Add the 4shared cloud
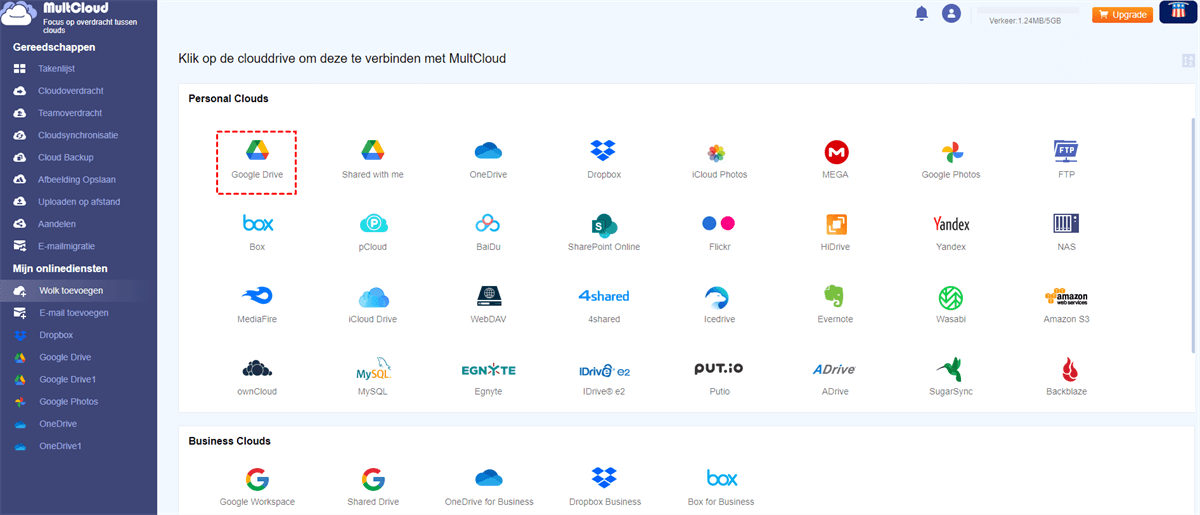Viewport: 1200px width, 515px height. [x=603, y=305]
